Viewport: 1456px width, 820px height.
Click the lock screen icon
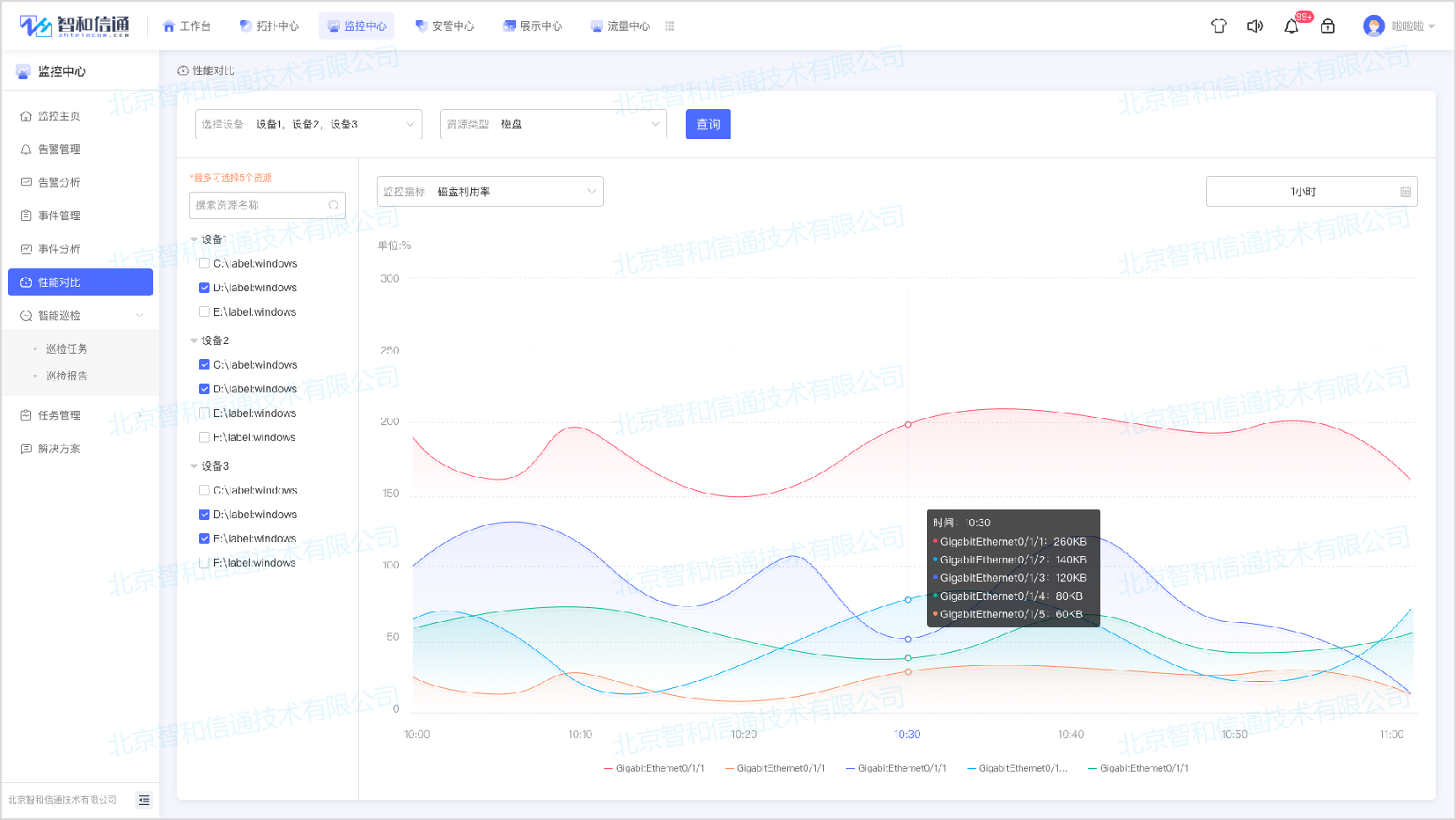pos(1327,26)
